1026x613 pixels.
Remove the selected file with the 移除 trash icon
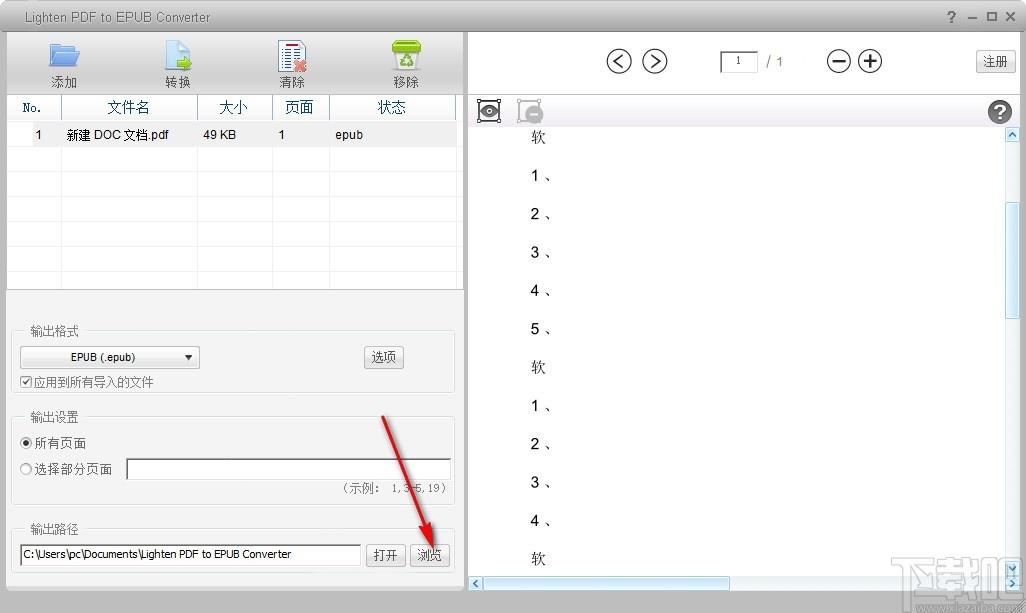pyautogui.click(x=406, y=56)
